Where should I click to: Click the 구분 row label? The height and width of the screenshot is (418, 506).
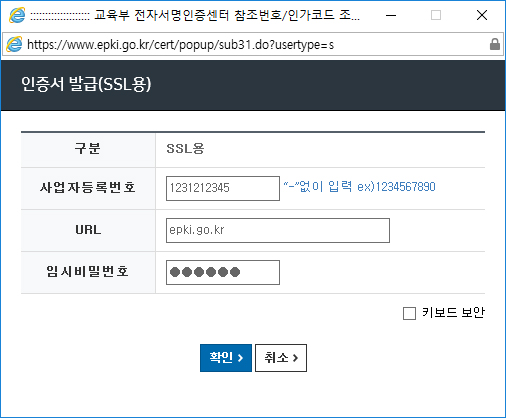[x=88, y=148]
